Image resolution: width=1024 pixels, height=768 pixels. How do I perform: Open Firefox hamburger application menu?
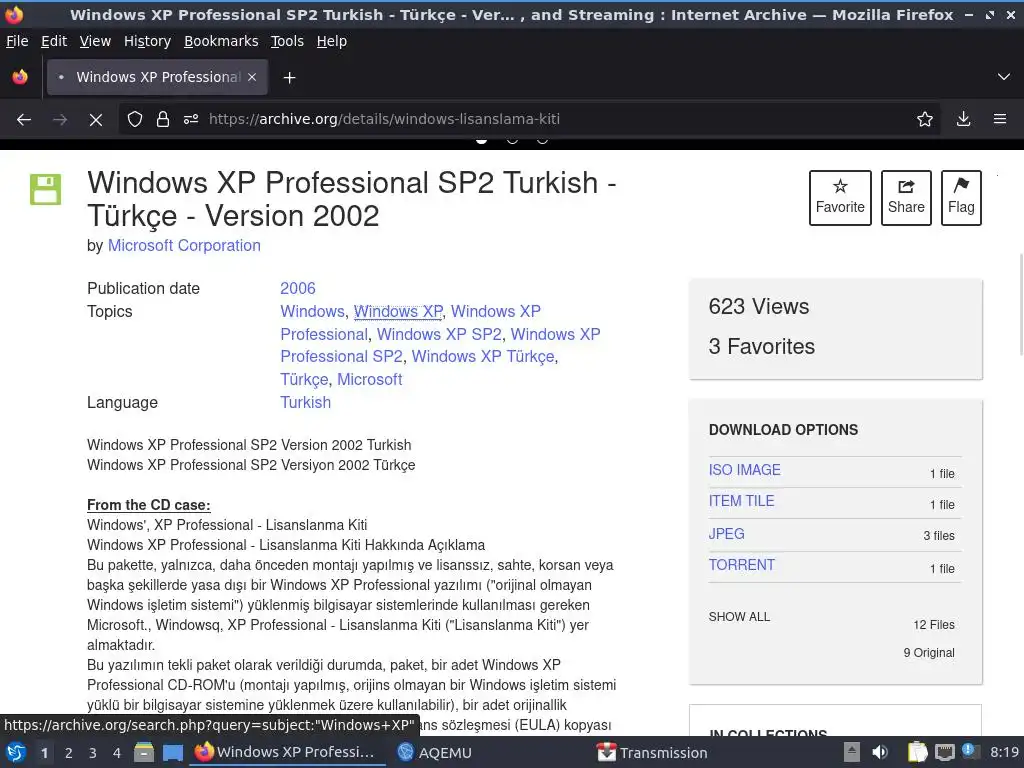click(x=1000, y=119)
